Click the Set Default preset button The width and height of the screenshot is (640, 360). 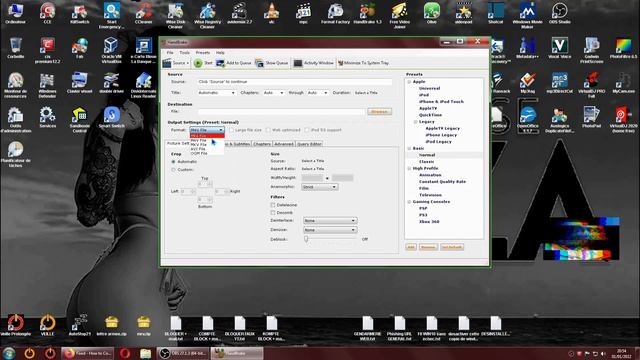452,247
